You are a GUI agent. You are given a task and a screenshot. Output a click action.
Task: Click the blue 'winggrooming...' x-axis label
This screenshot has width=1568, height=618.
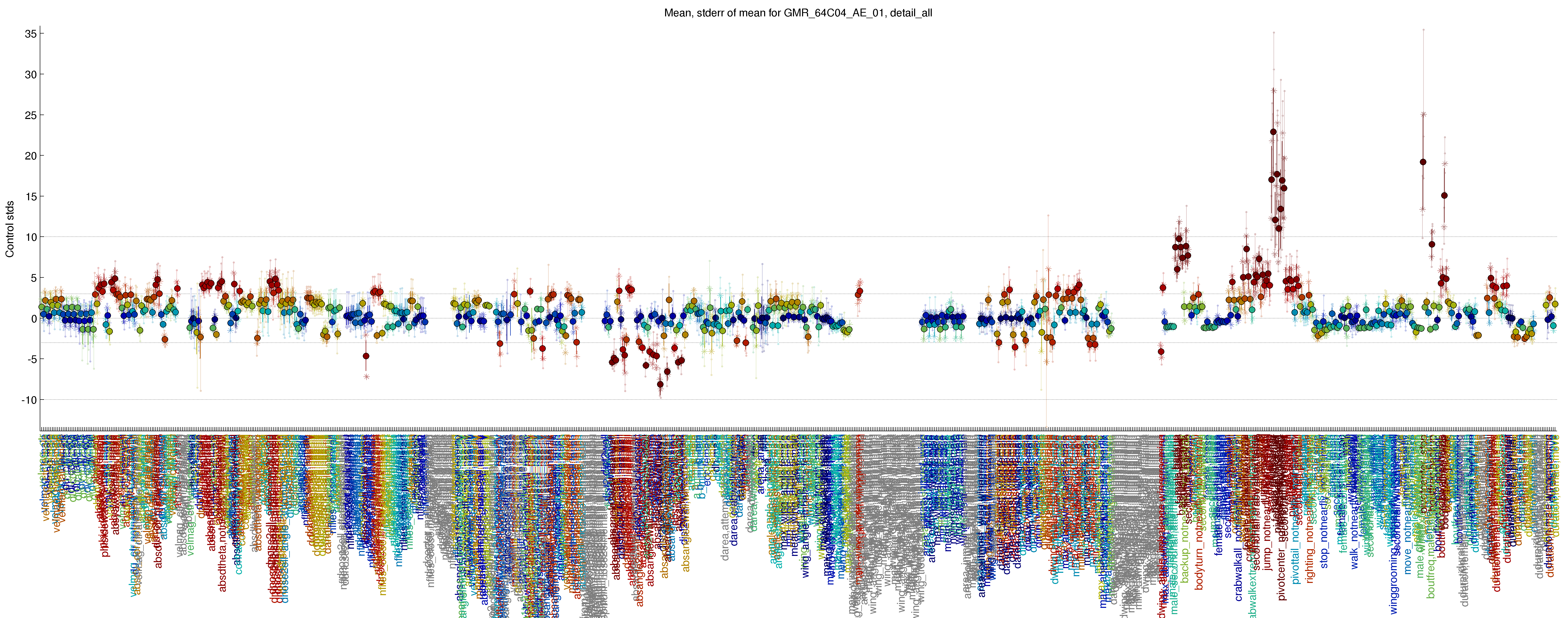coord(1394,524)
